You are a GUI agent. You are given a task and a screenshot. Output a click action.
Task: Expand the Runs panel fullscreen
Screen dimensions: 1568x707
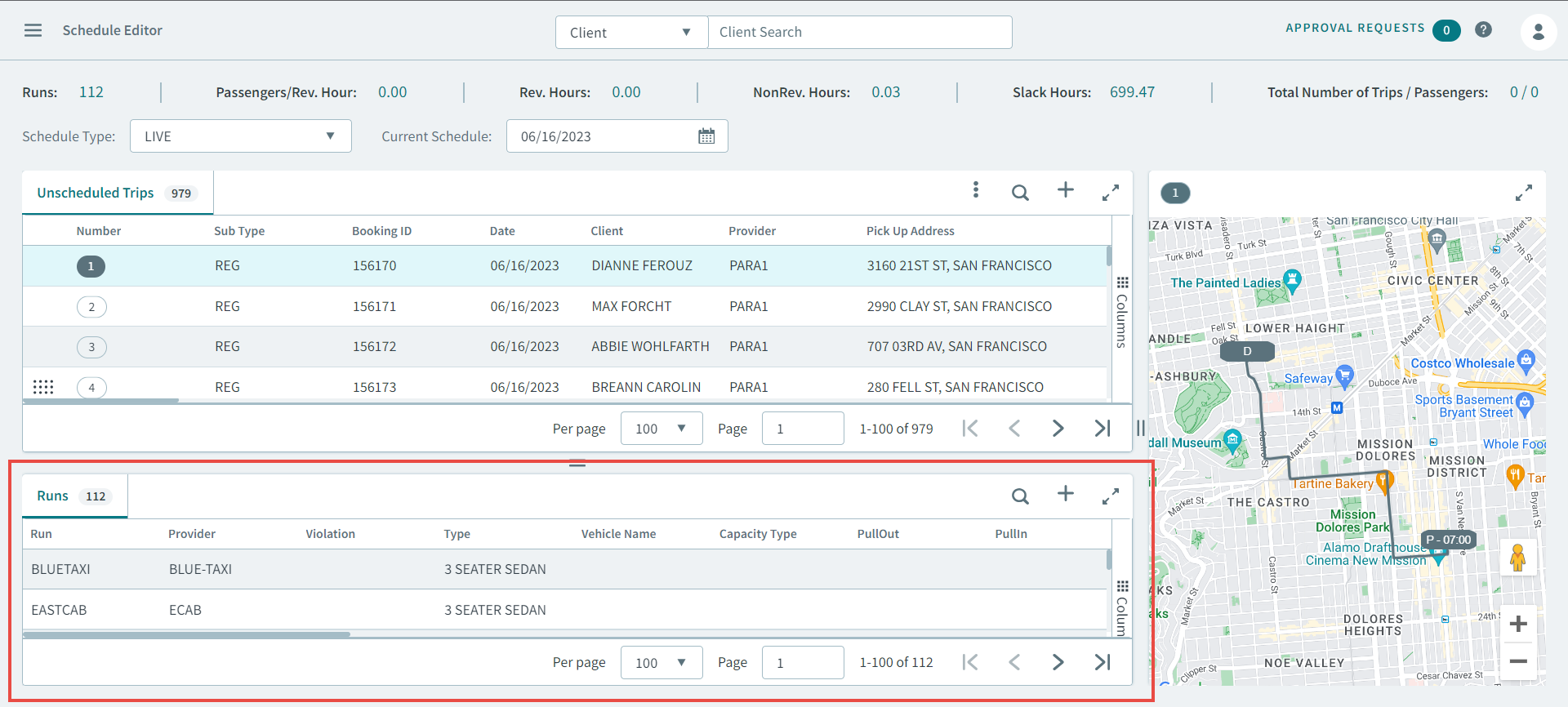1110,496
